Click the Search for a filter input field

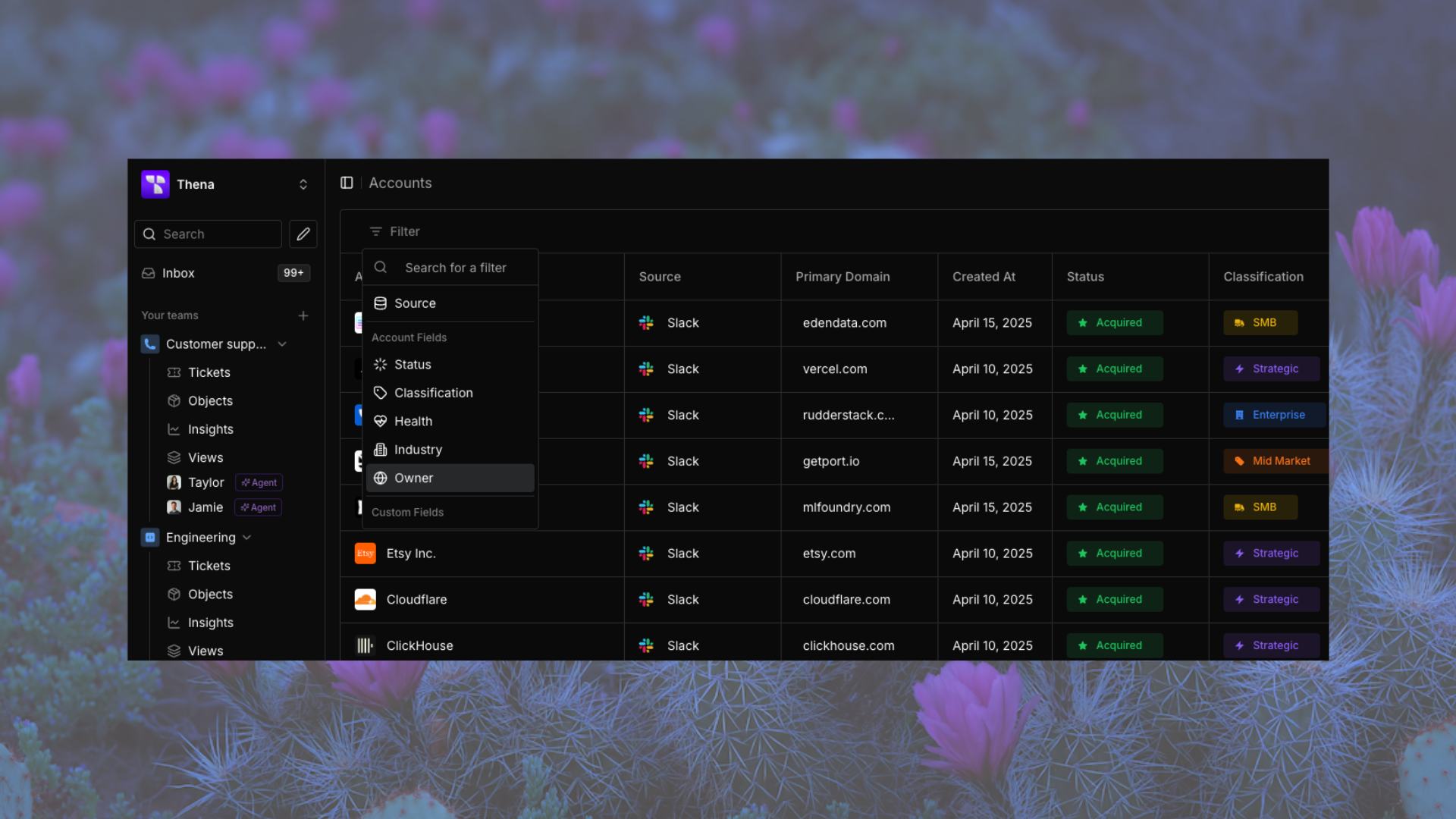[x=456, y=267]
